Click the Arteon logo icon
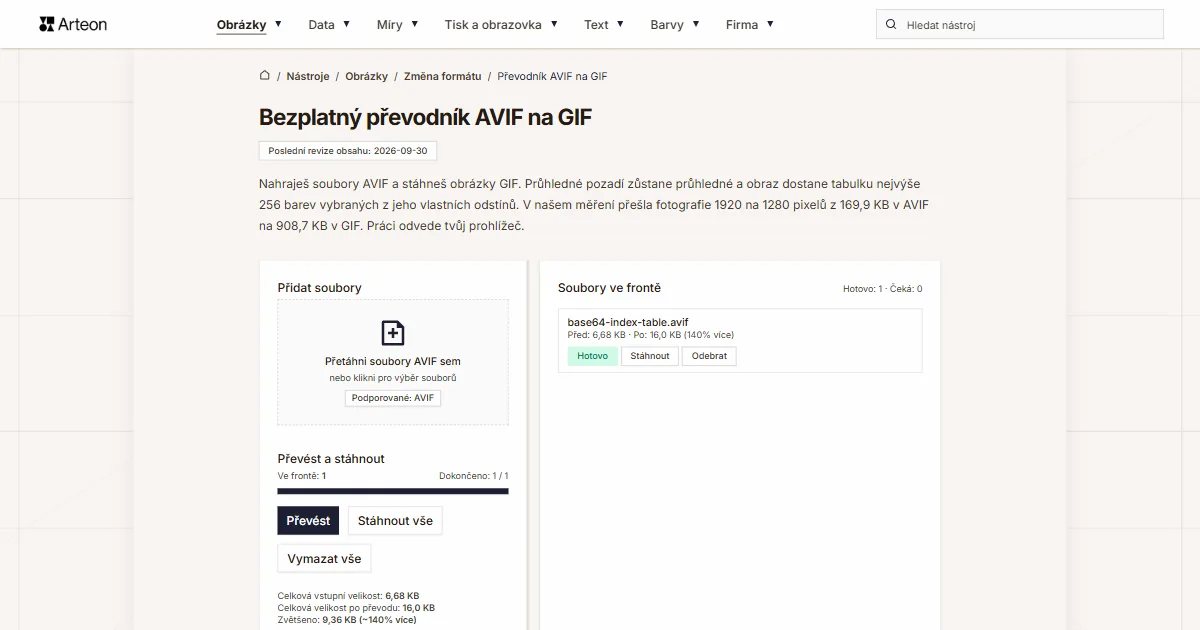The image size is (1200, 630). [46, 24]
